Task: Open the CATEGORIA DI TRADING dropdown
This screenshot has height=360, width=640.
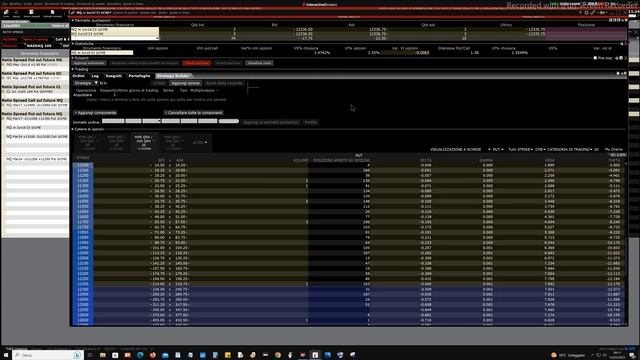Action: [x=570, y=149]
